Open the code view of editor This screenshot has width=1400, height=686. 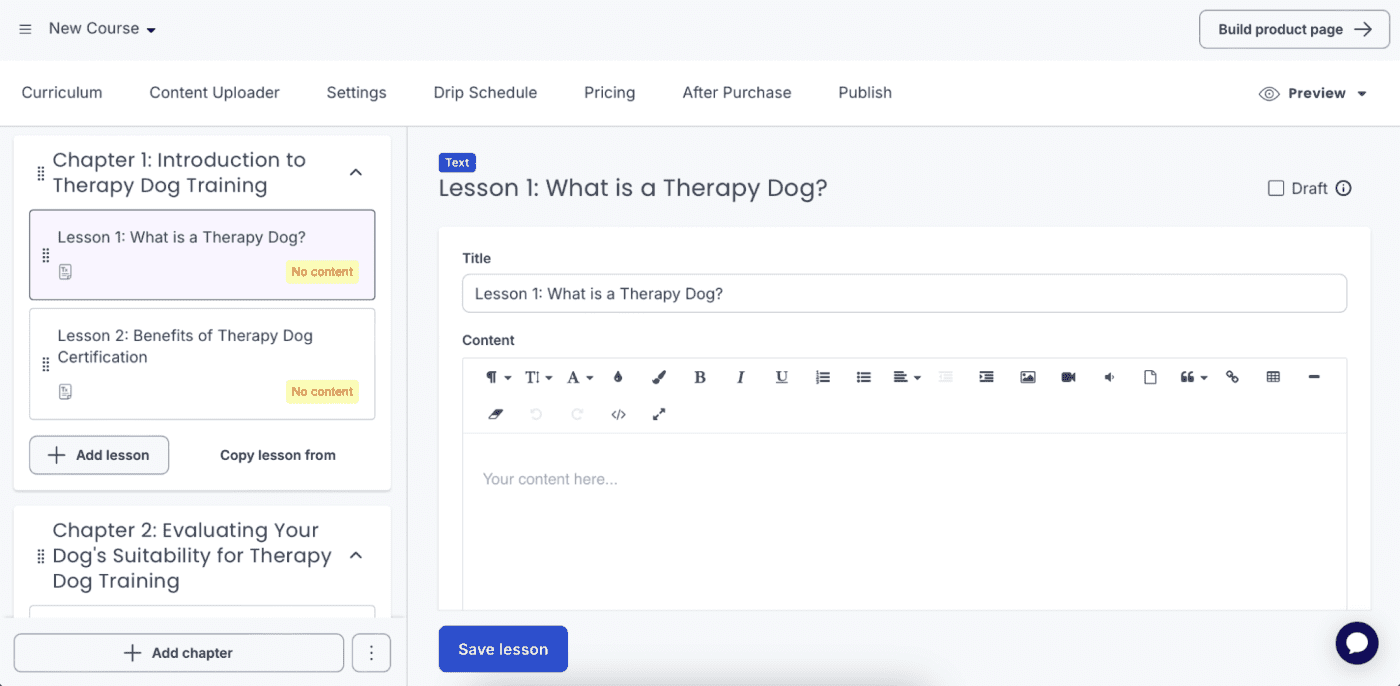click(x=618, y=414)
